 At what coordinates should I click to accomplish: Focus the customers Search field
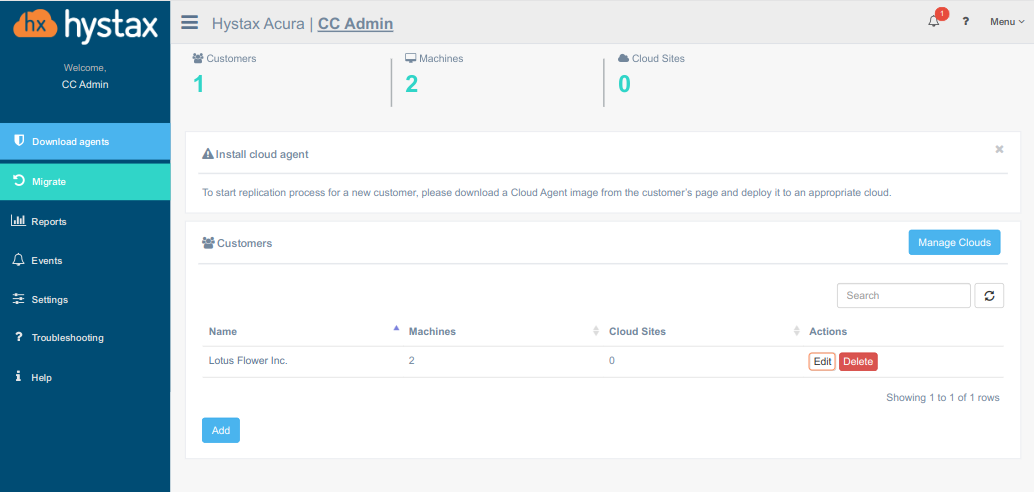903,296
